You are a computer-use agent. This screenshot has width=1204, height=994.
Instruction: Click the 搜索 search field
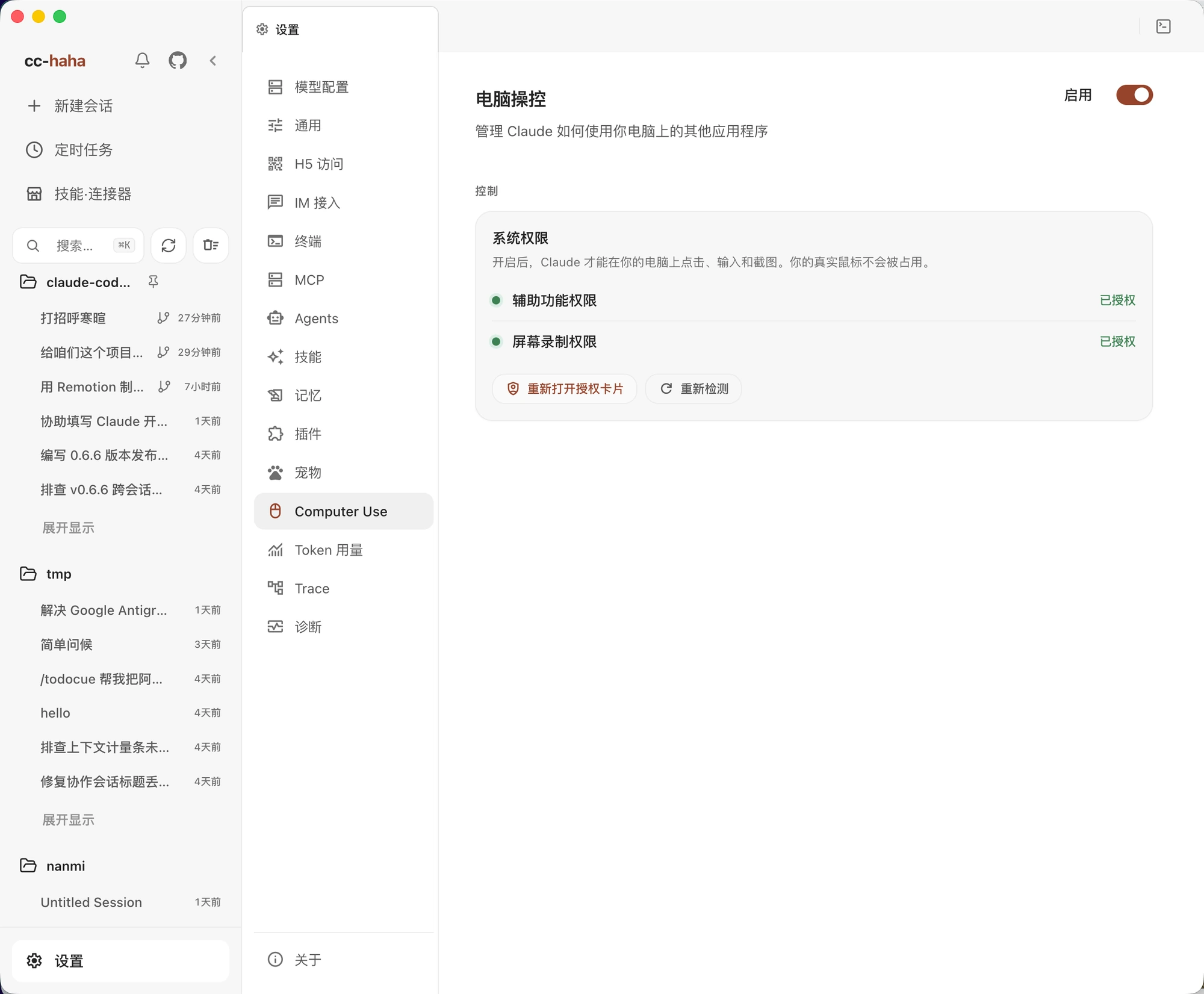pos(78,246)
